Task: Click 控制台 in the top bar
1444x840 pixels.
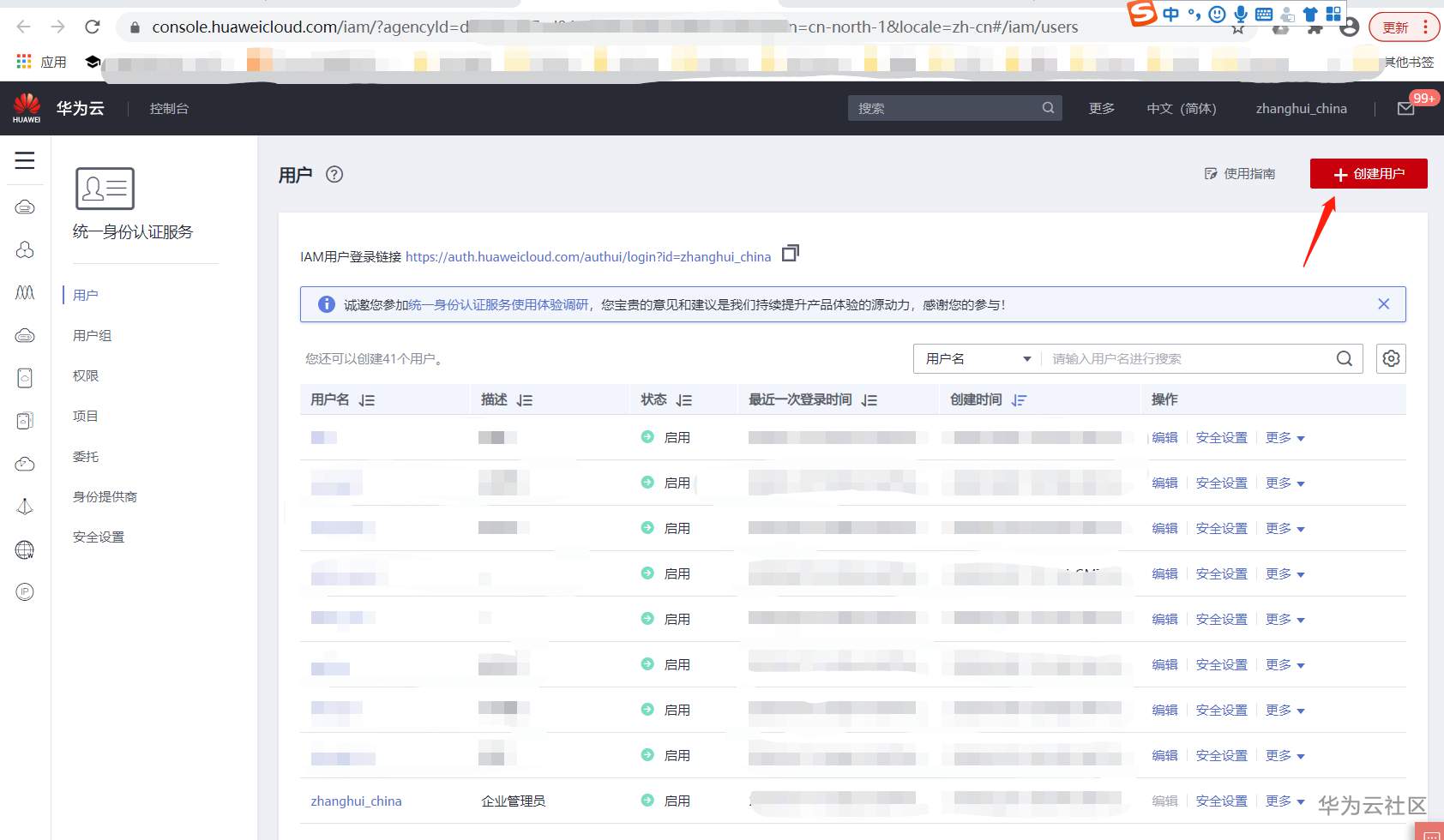Action: 169,108
